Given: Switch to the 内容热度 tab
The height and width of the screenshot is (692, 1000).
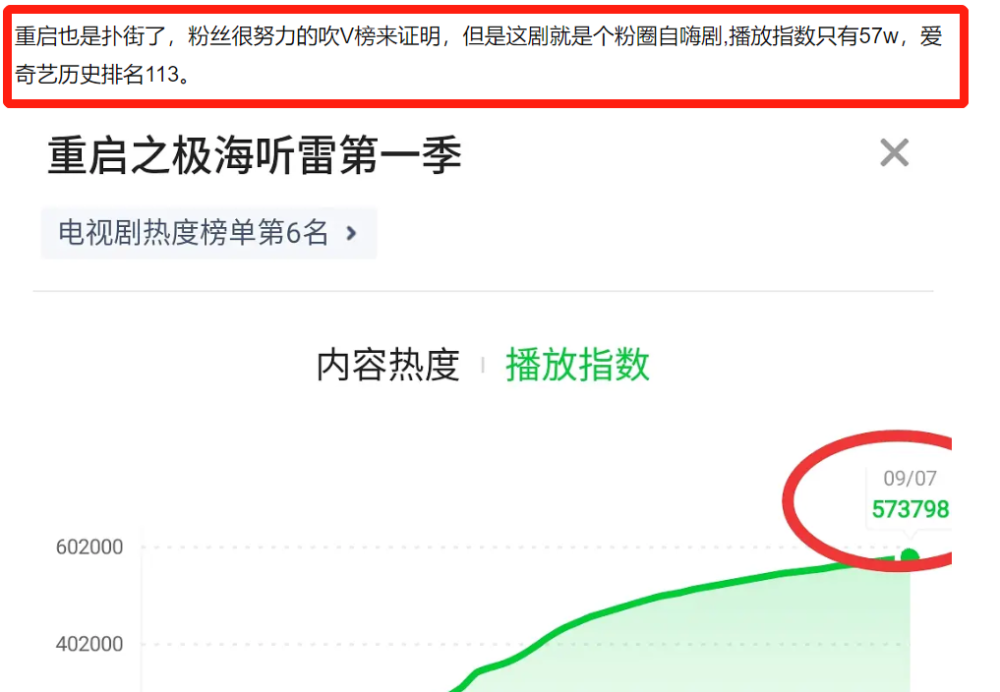Looking at the screenshot, I should [x=388, y=365].
